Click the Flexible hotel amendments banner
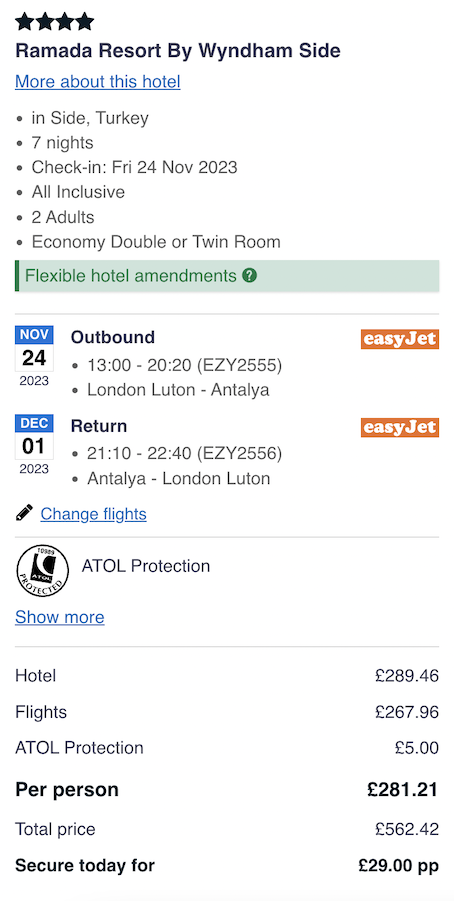This screenshot has height=901, width=454. click(227, 276)
